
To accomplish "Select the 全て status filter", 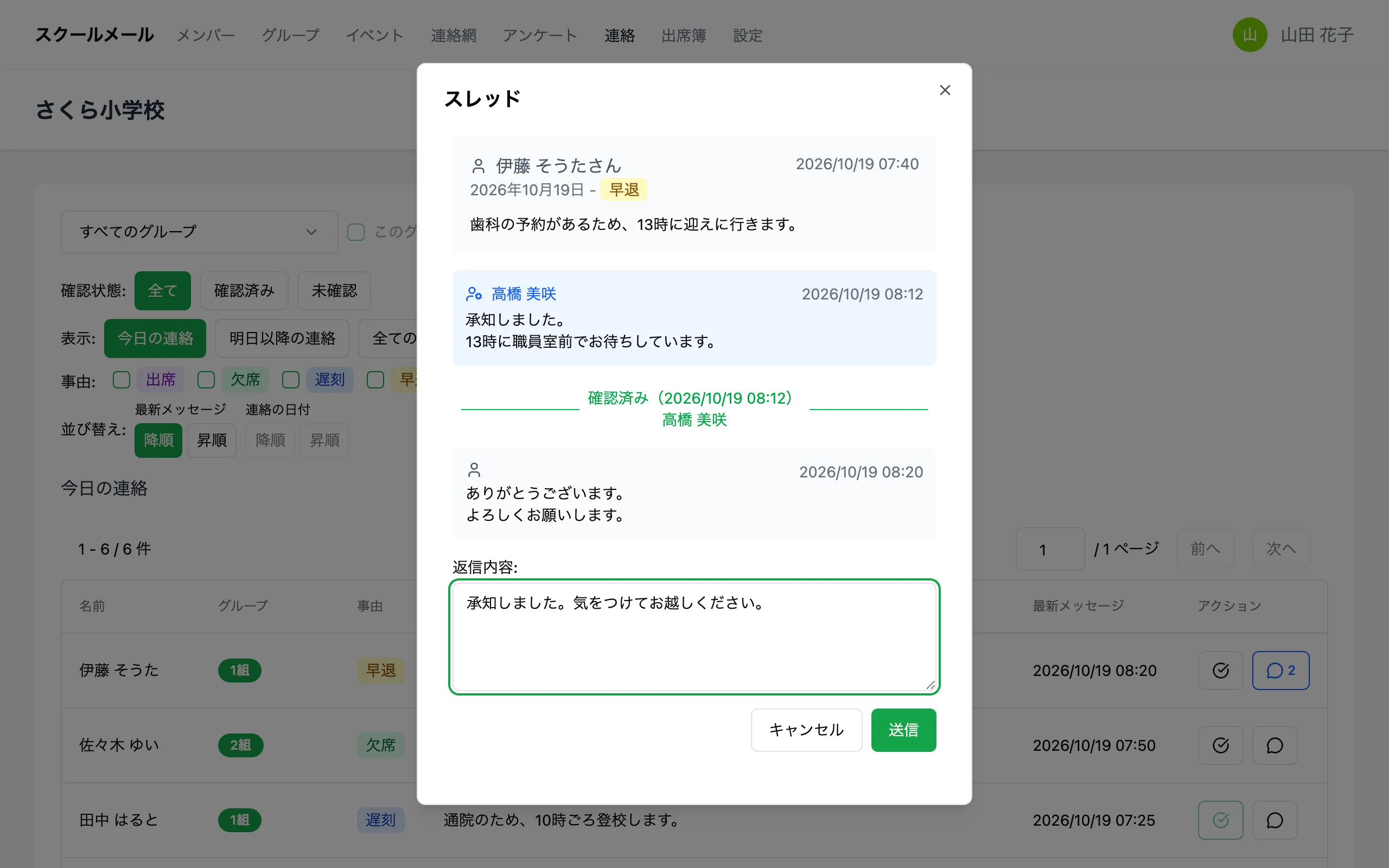I will (162, 290).
